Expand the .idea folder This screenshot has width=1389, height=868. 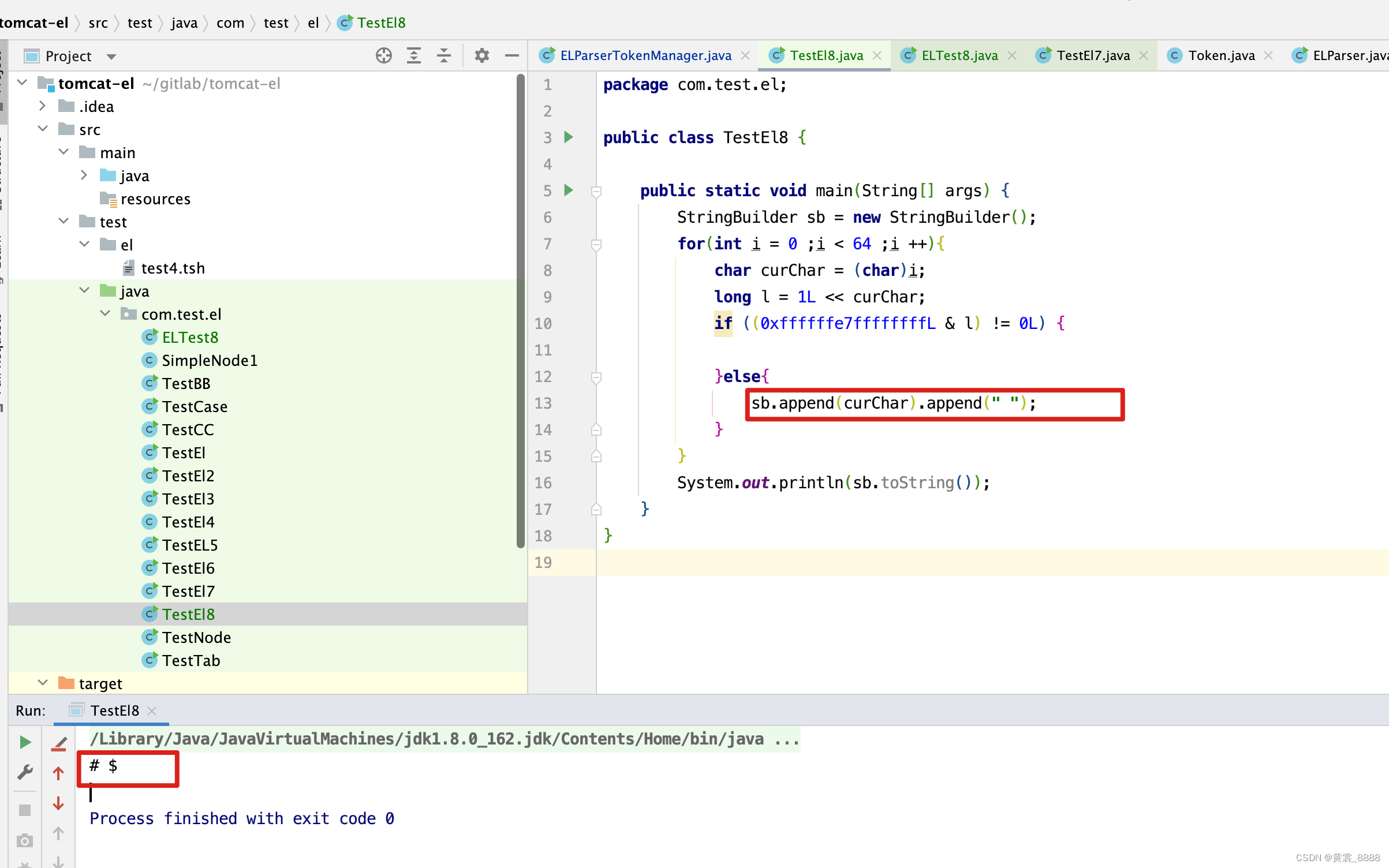pyautogui.click(x=42, y=106)
